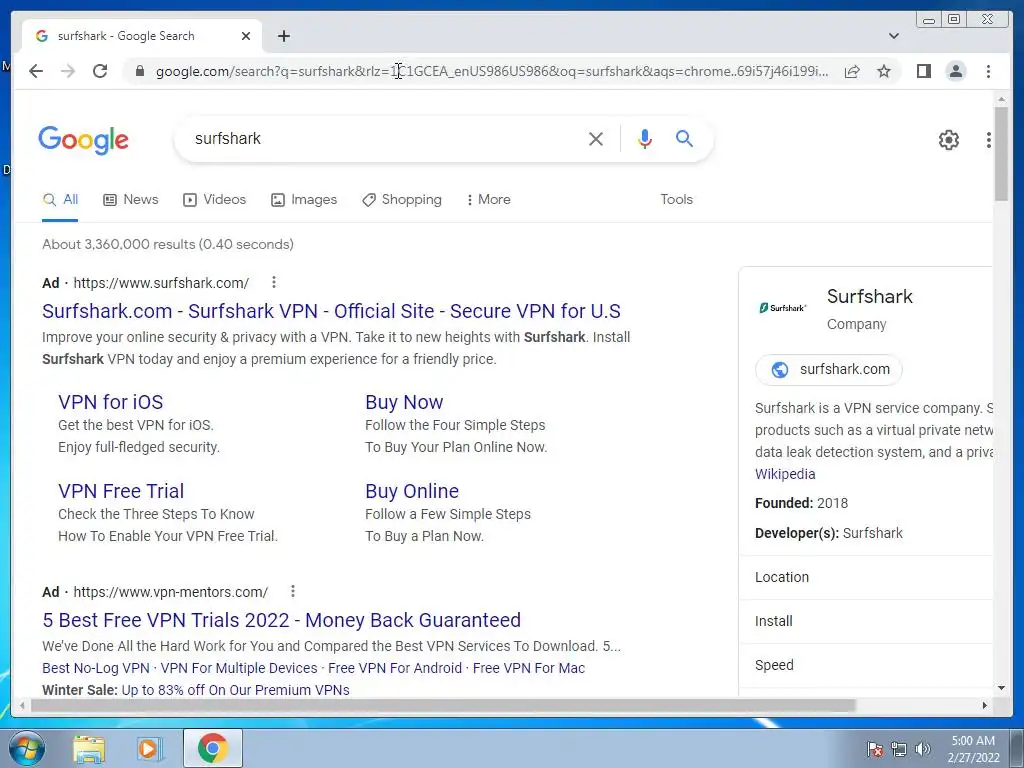Screen dimensions: 1024x768
Task: Expand the Install row in panel
Action: click(866, 621)
